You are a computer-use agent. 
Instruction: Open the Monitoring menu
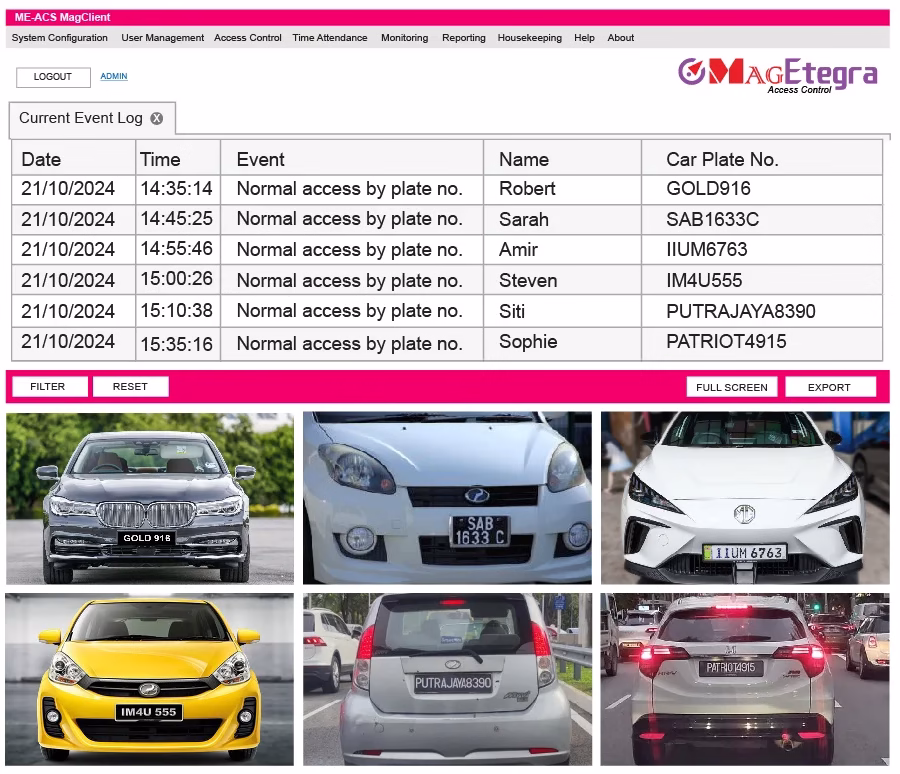tap(405, 38)
